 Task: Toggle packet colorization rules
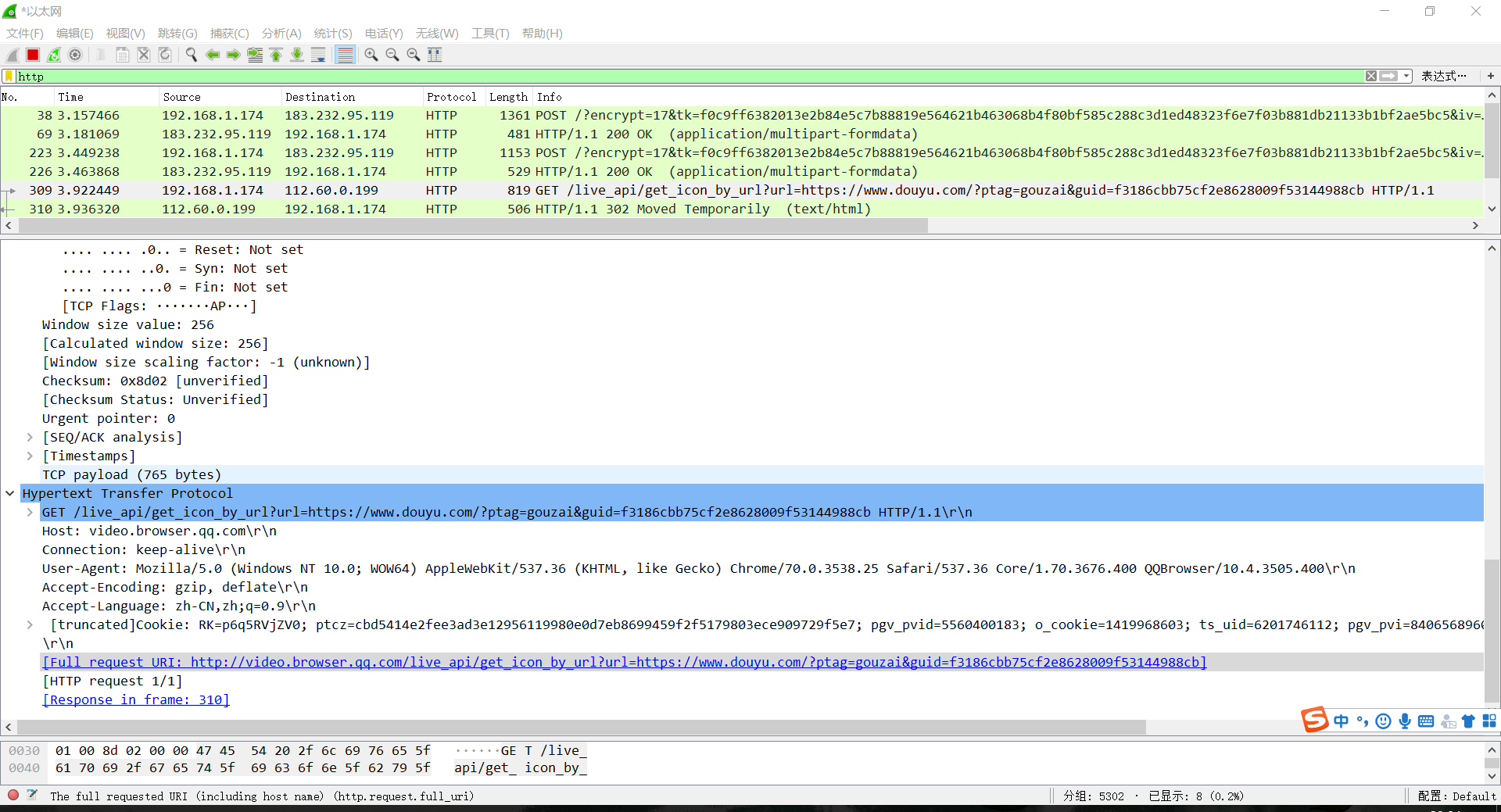coord(345,55)
